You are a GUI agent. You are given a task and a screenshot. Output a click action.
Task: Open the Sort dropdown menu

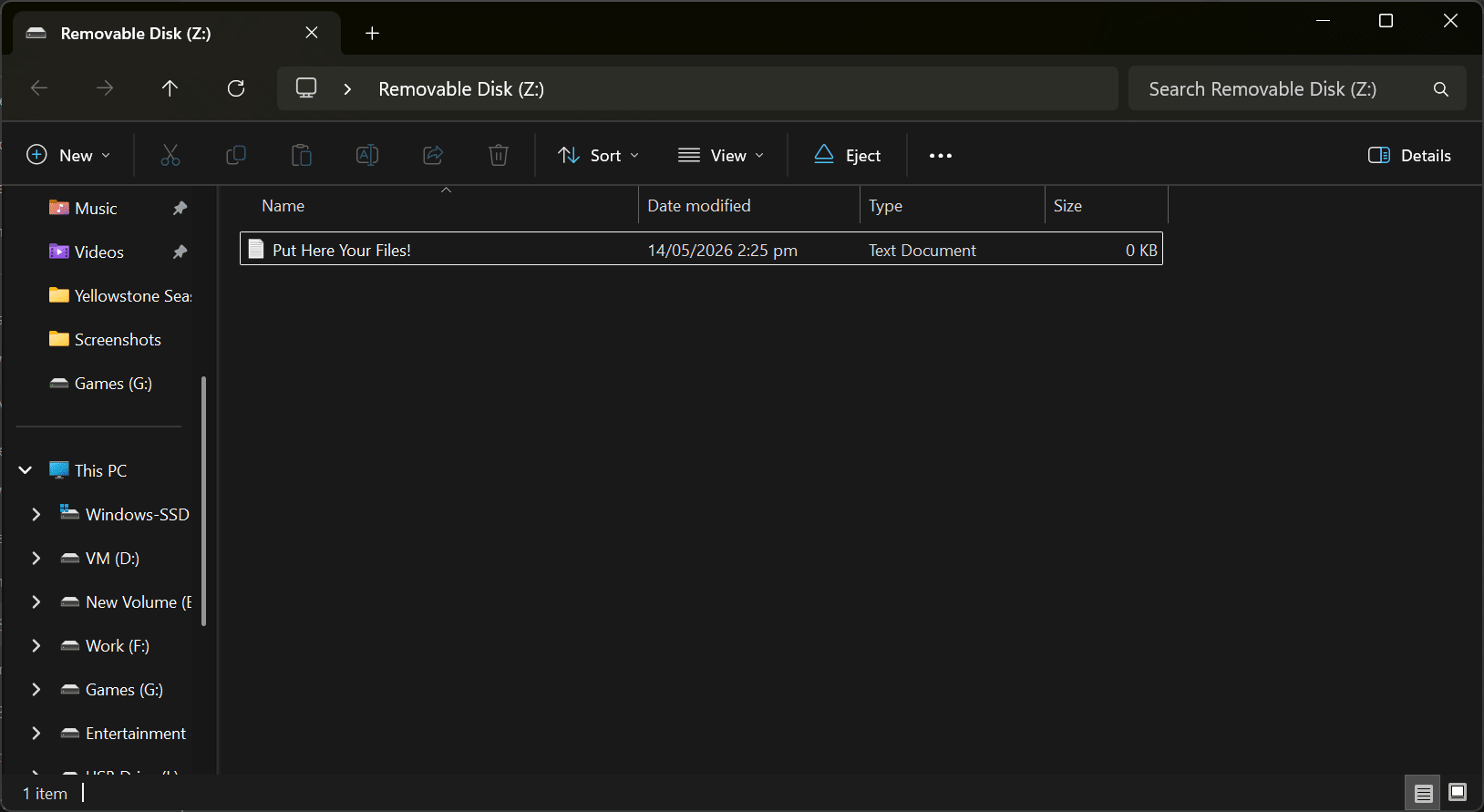(x=598, y=156)
